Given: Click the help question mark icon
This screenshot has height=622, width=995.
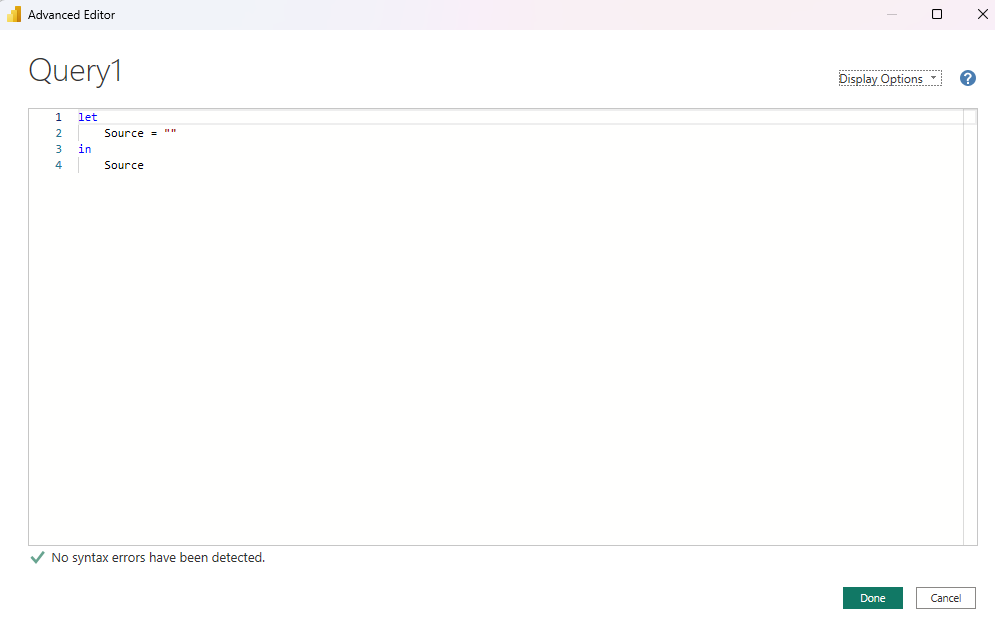Looking at the screenshot, I should [x=967, y=77].
